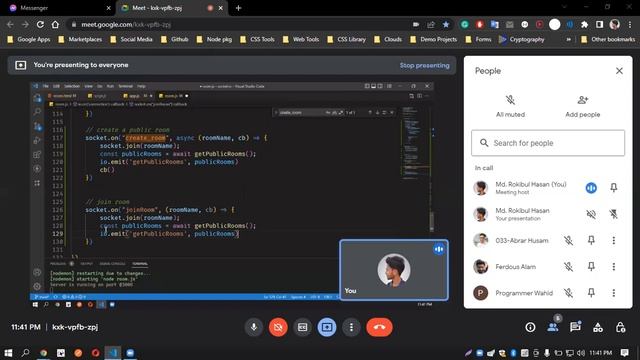
Task: Click Md. Rokibul Hasan (You) participant name
Action: [x=531, y=184]
